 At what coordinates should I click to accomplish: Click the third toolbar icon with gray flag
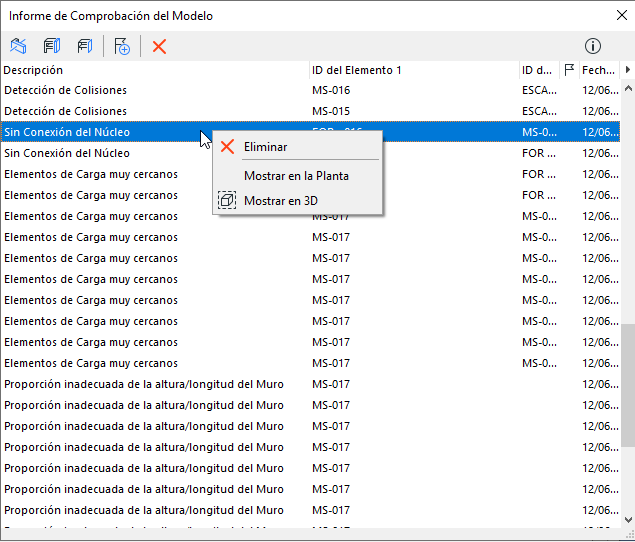coord(85,46)
